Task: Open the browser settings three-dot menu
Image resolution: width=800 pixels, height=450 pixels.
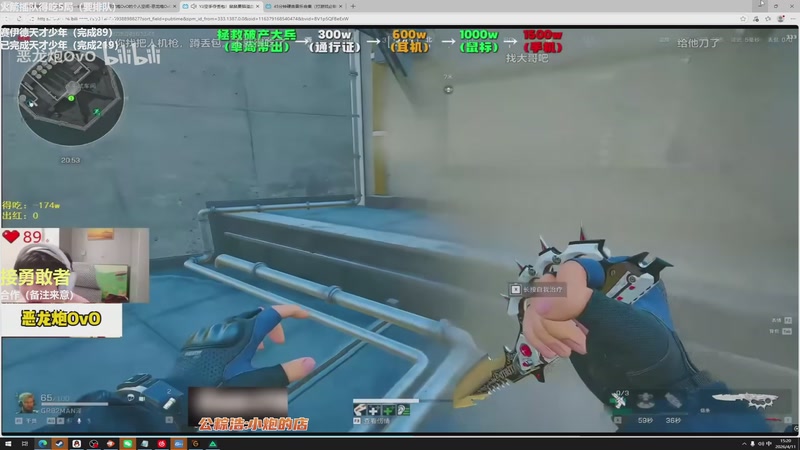Action: click(x=793, y=19)
